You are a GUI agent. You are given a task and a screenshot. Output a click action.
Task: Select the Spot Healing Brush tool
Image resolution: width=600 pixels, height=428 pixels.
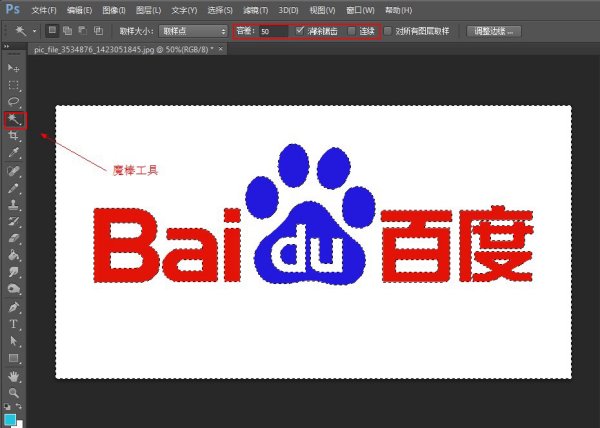(x=13, y=171)
